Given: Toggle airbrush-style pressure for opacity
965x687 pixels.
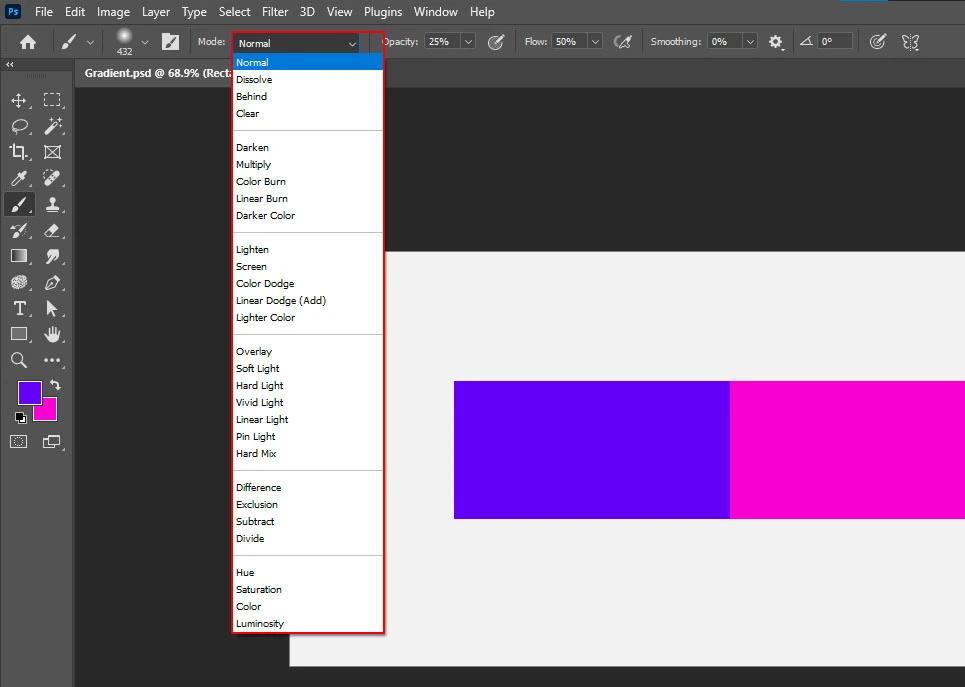Looking at the screenshot, I should 496,41.
